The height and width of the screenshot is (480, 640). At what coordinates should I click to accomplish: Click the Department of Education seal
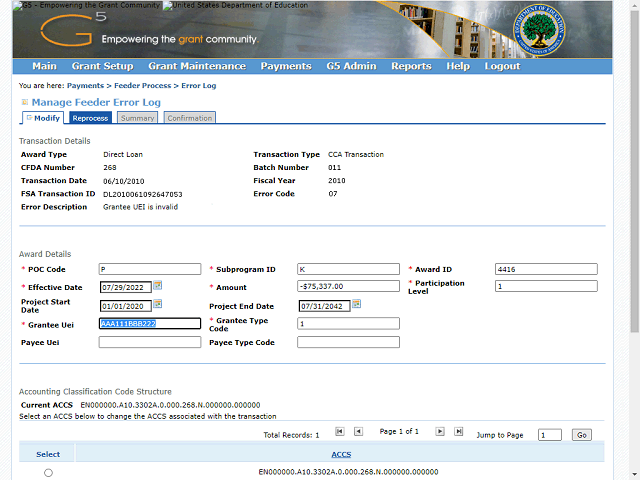click(x=533, y=30)
